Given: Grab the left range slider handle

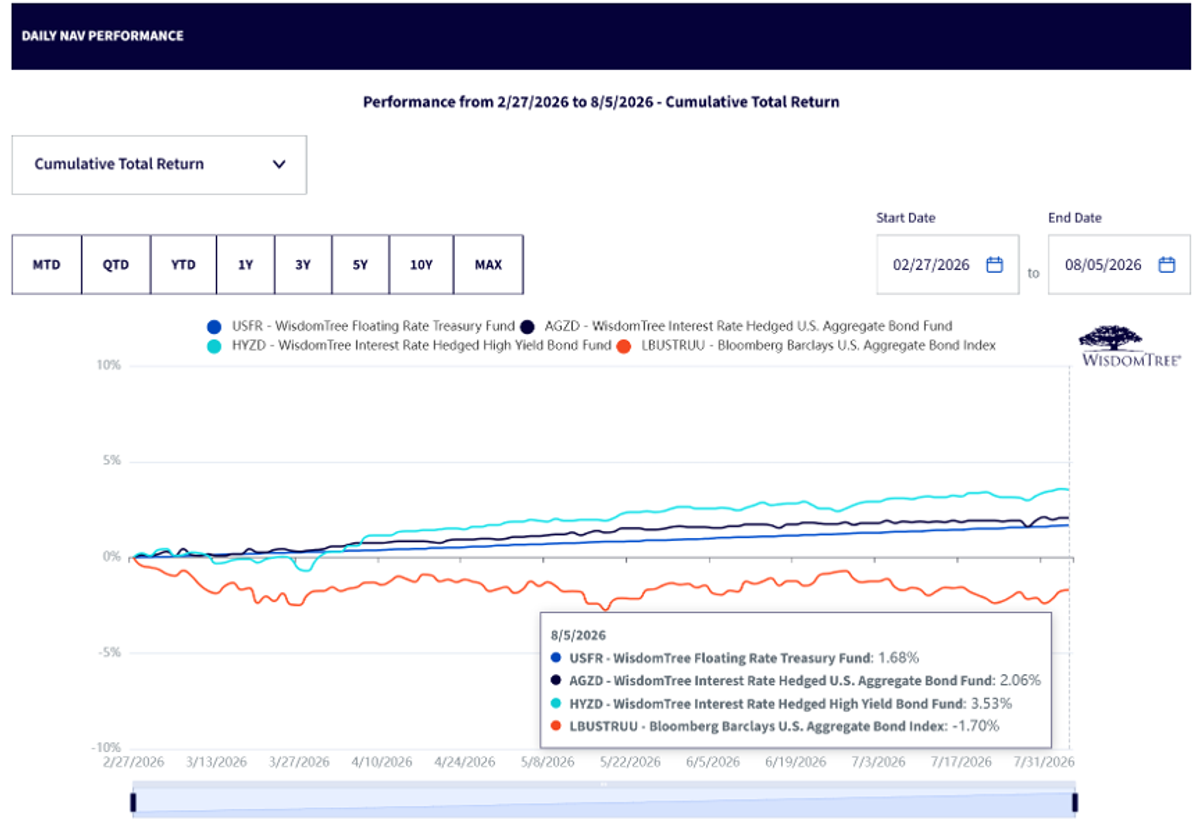Looking at the screenshot, I should tap(133, 803).
